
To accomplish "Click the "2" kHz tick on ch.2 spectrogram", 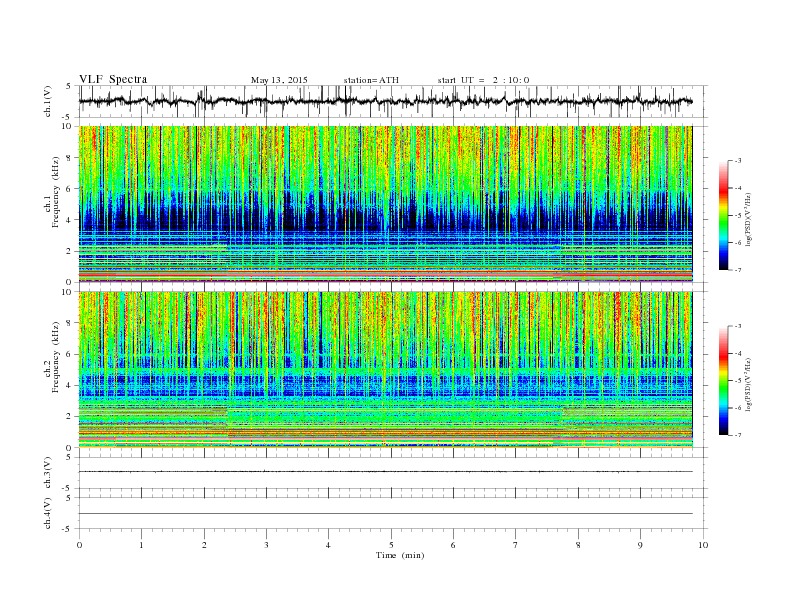I will (70, 417).
